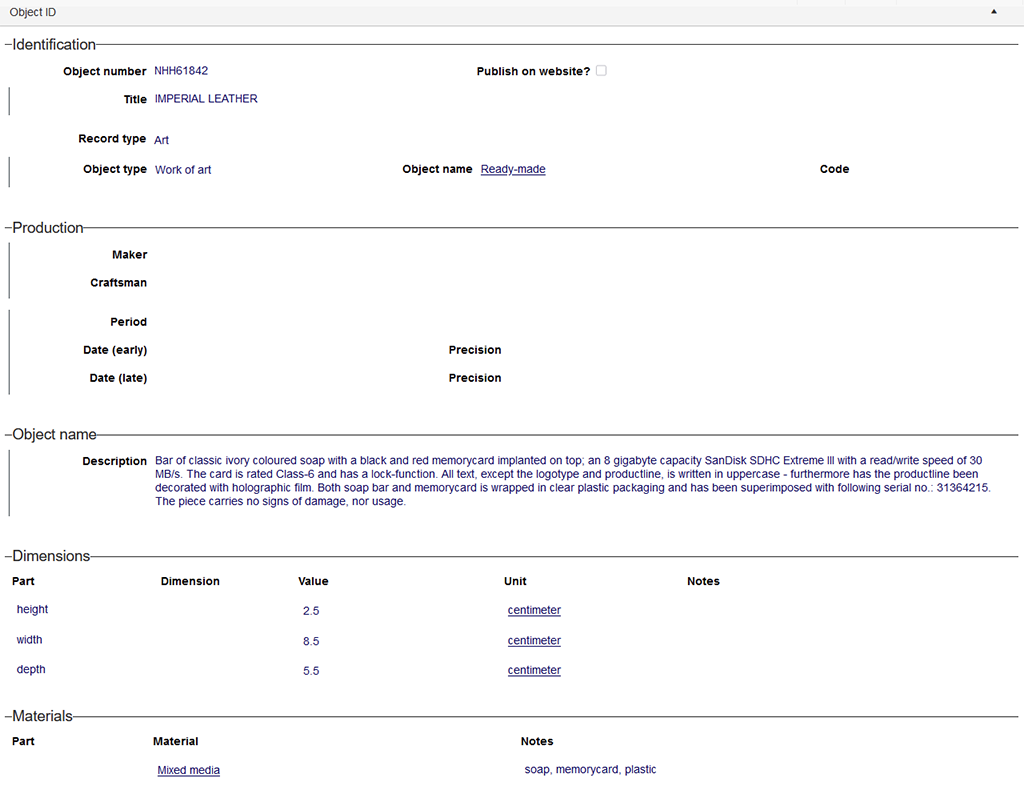Viewport: 1024px width, 794px height.
Task: Select the Work of art object type field
Action: (183, 170)
